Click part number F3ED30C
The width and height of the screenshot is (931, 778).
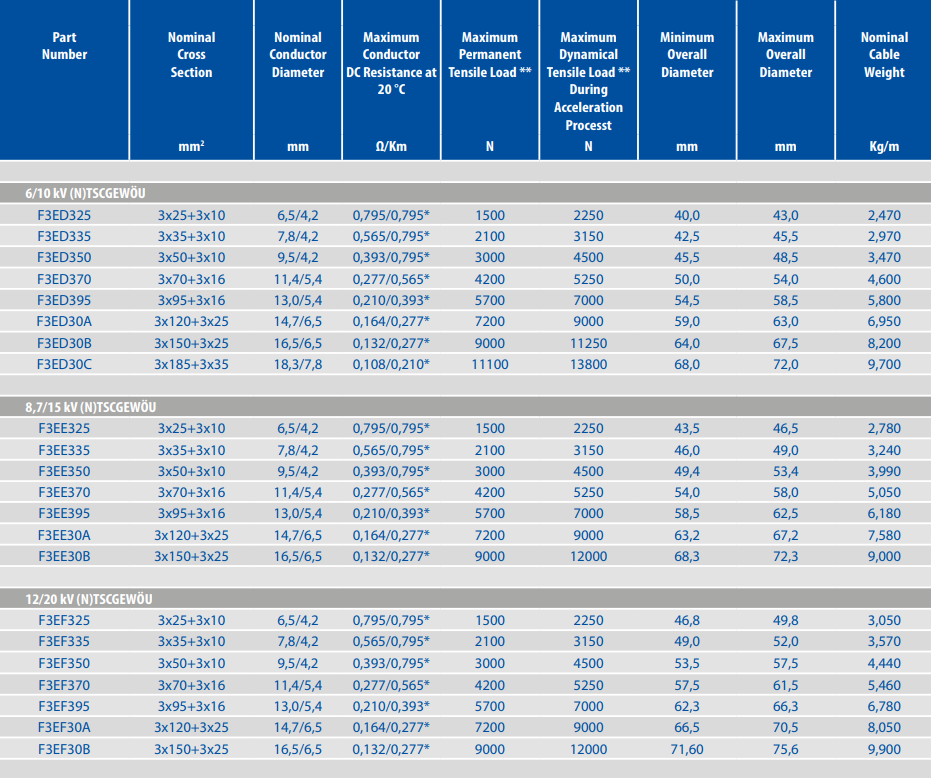click(x=64, y=364)
